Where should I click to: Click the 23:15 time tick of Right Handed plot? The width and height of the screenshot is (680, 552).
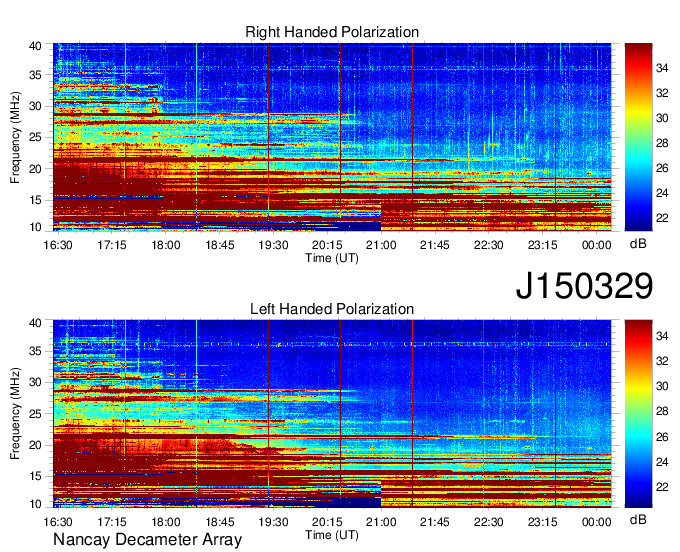(x=543, y=245)
